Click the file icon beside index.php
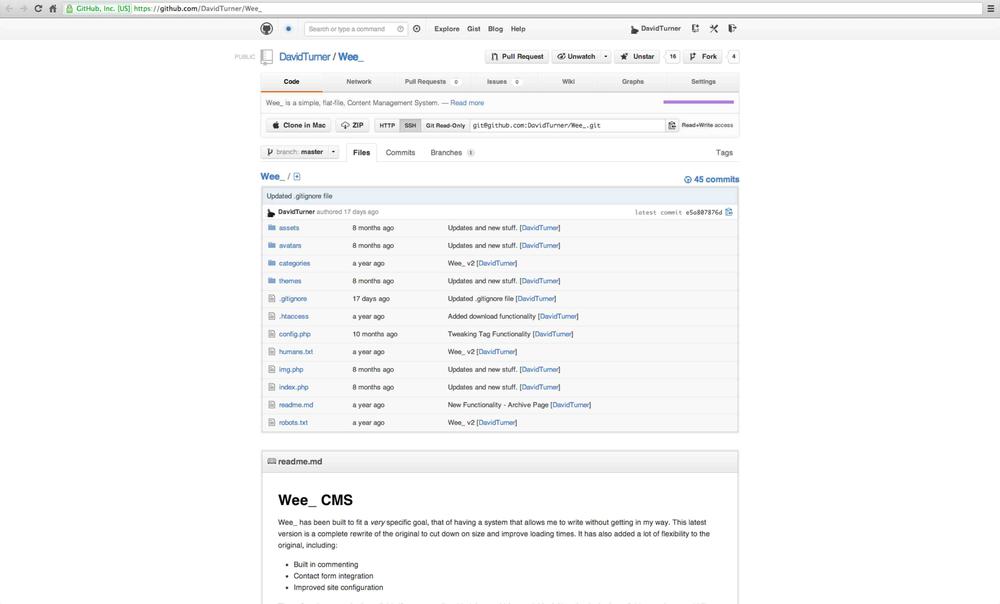Screen dimensions: 1000x604 pos(272,387)
